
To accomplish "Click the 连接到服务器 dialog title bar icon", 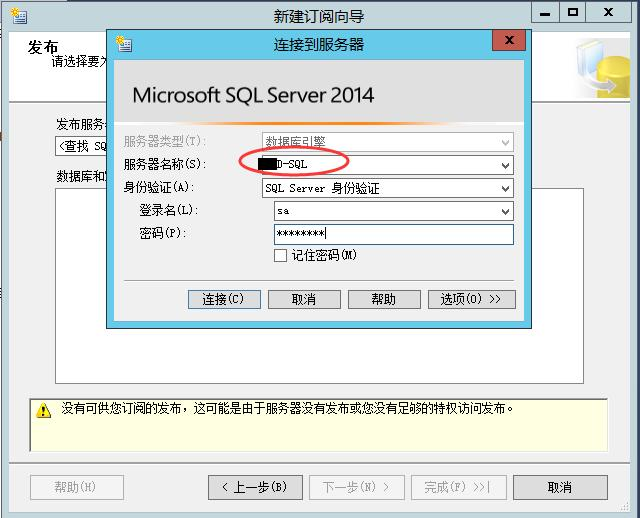I will point(124,44).
